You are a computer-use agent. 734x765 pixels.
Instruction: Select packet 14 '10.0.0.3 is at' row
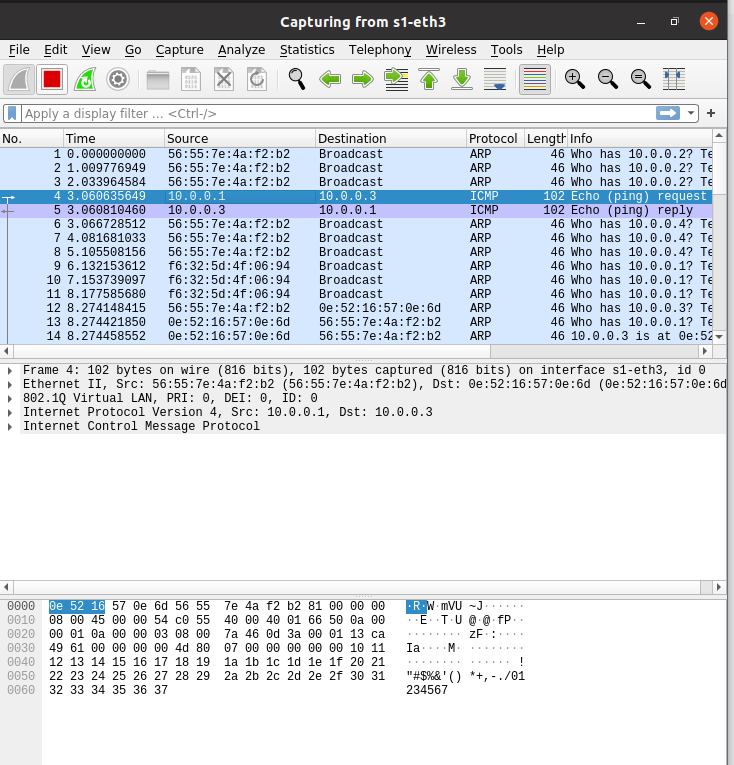point(356,336)
